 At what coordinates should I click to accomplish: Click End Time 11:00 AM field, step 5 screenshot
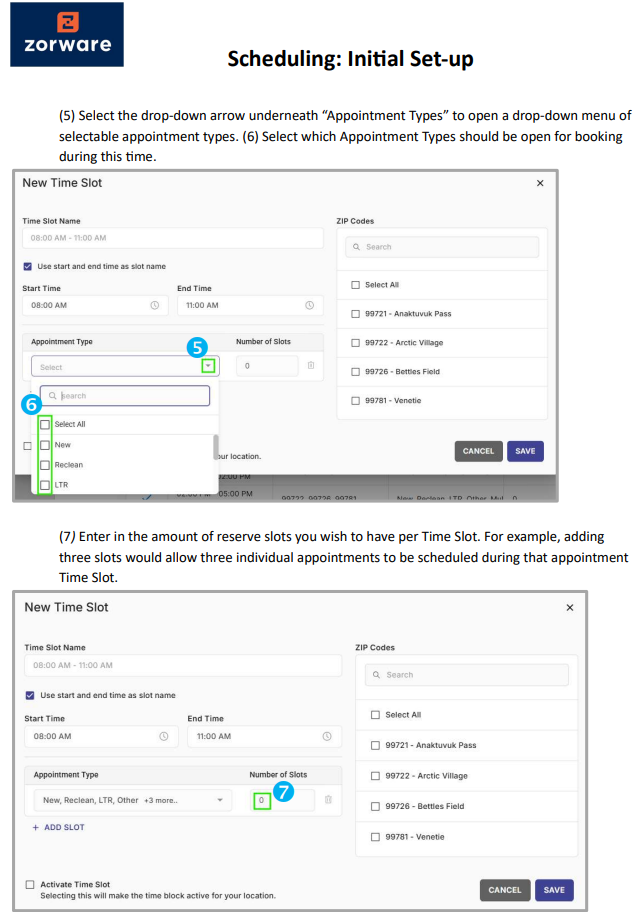pos(250,305)
